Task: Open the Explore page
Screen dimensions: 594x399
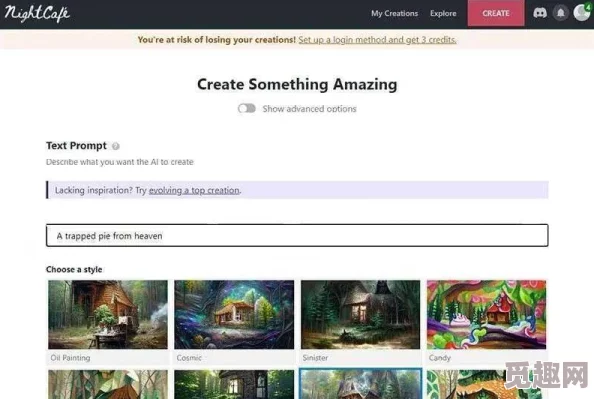Action: point(443,13)
